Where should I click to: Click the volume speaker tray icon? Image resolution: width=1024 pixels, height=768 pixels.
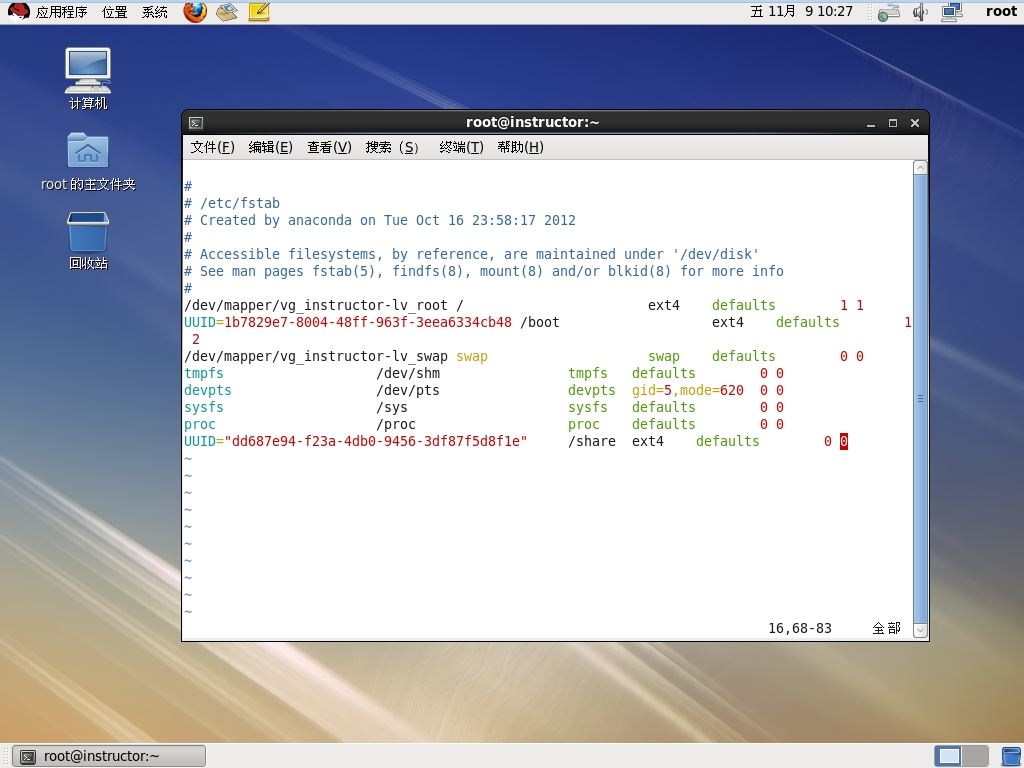[x=920, y=12]
